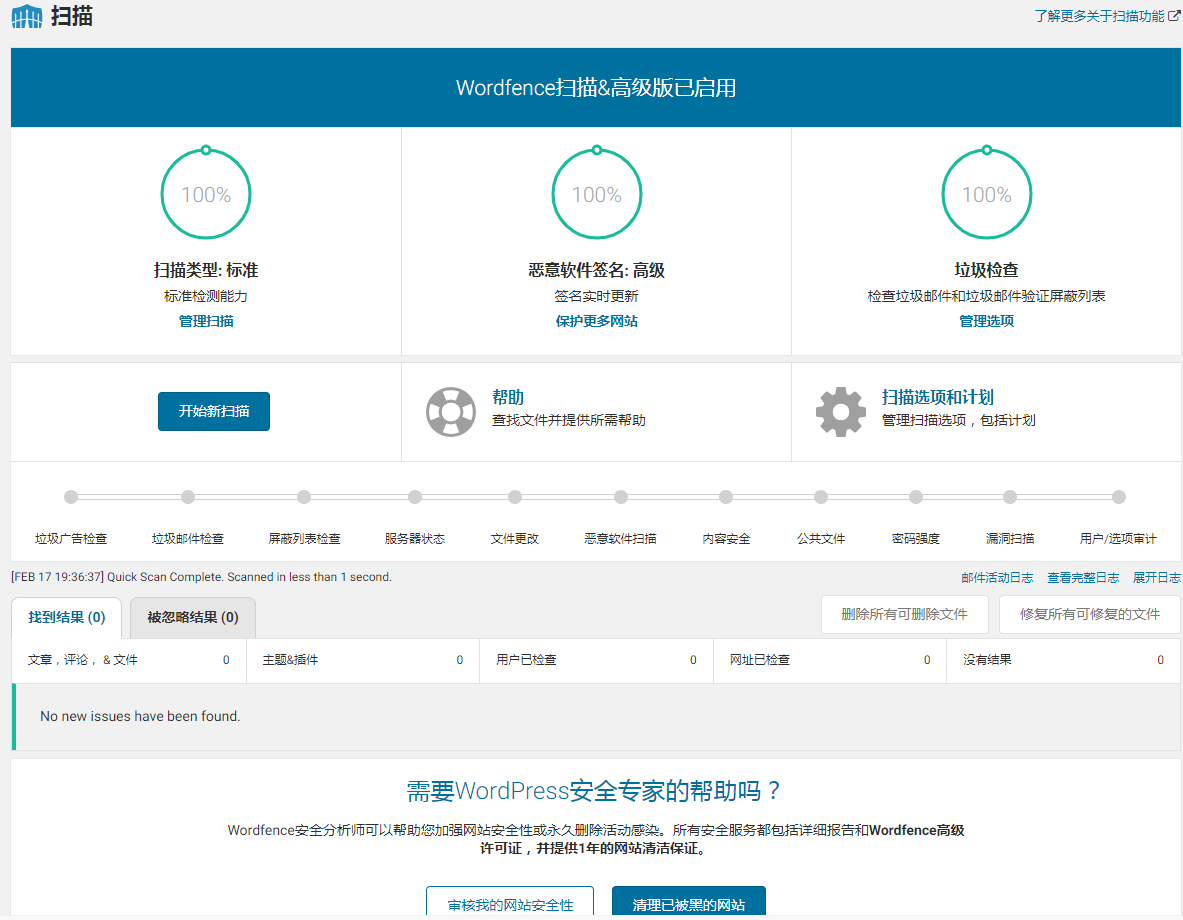
Task: Select the 内容安全 stage dot
Action: pyautogui.click(x=726, y=497)
